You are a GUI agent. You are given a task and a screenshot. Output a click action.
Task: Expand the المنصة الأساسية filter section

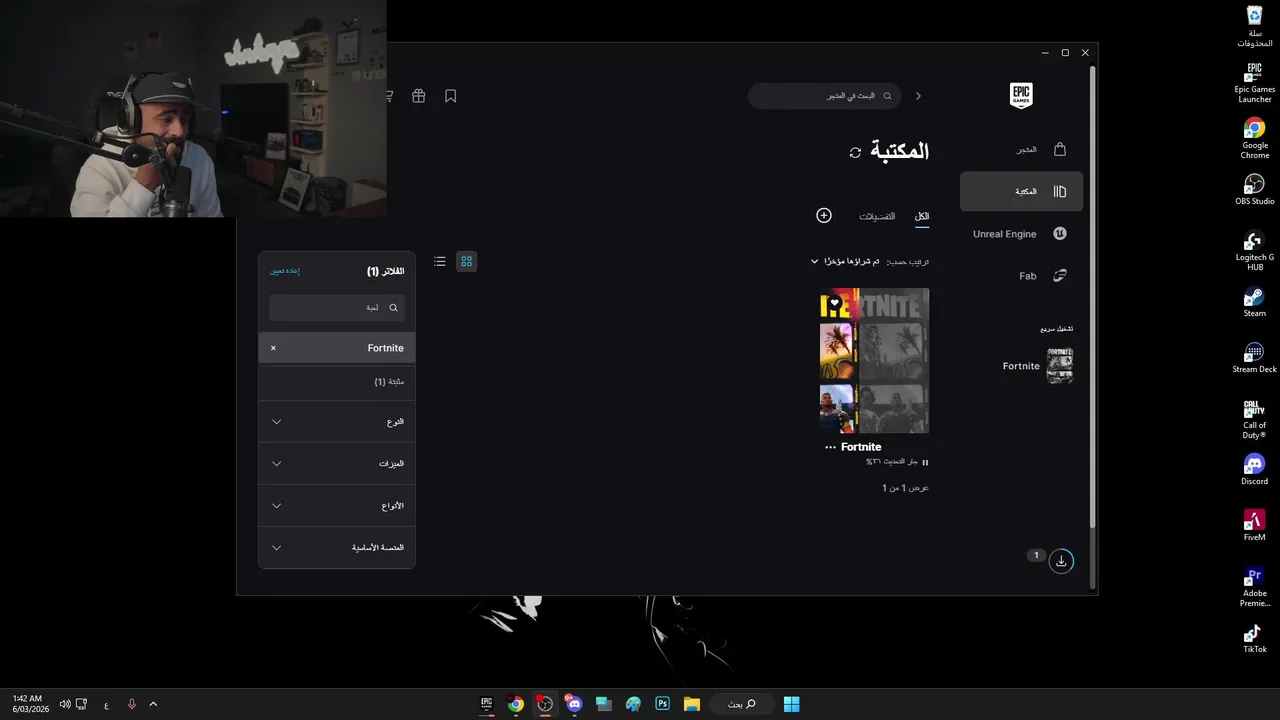(337, 548)
